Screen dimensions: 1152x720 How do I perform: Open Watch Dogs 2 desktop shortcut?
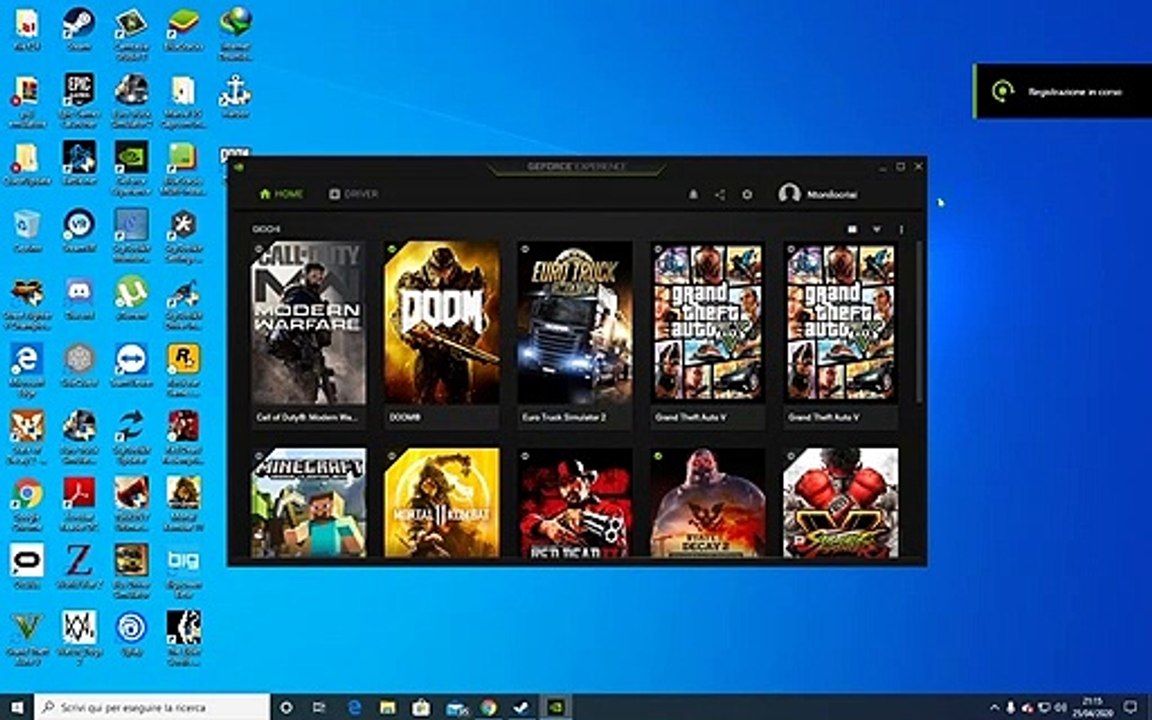pos(79,638)
